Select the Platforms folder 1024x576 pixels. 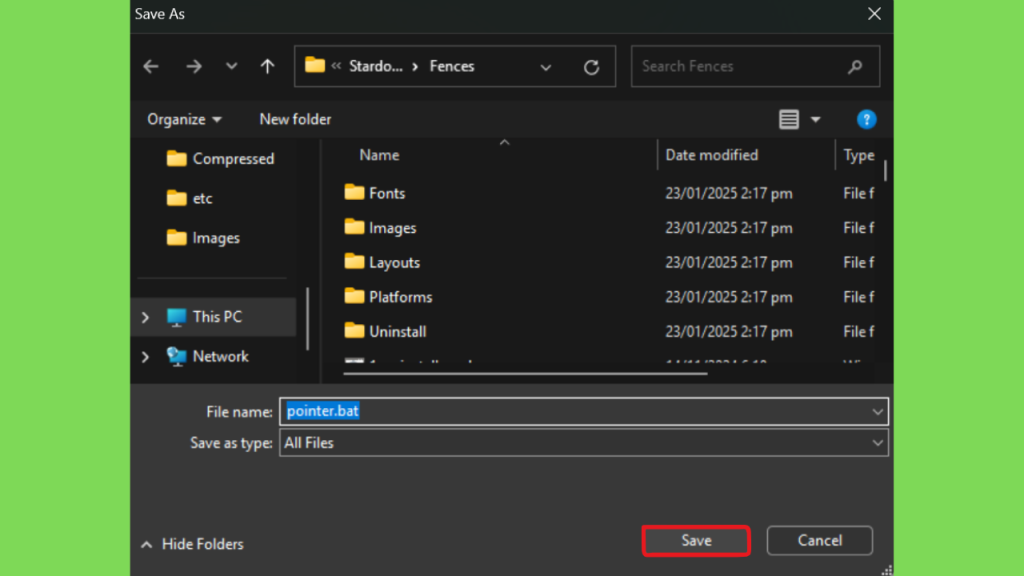tap(399, 297)
